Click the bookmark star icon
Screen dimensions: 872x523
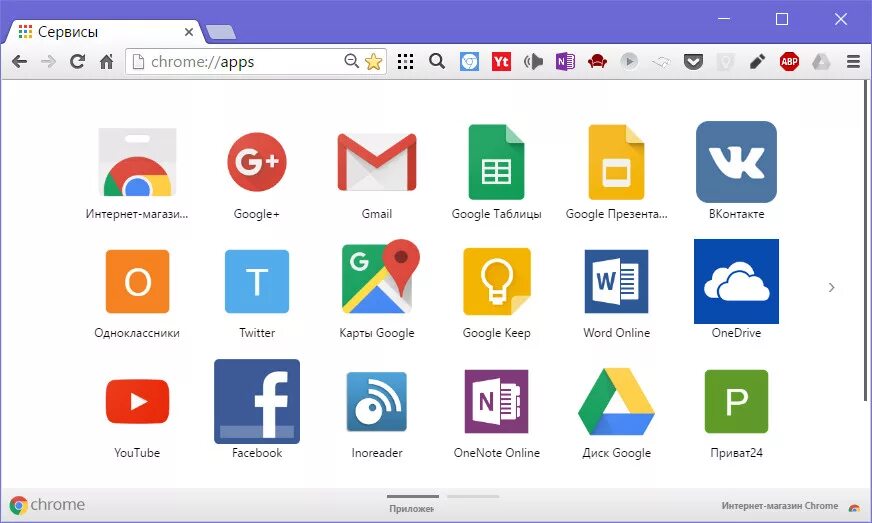(x=374, y=61)
